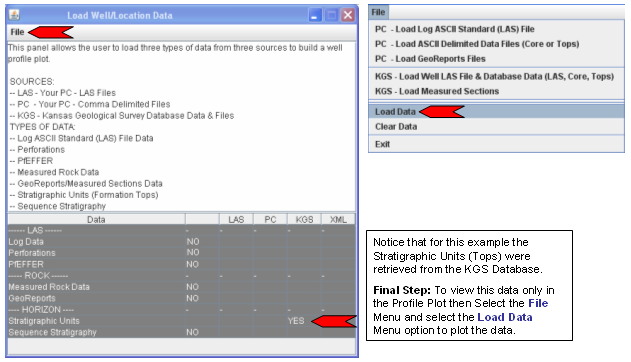
Task: Click the PC column header
Action: coord(270,219)
